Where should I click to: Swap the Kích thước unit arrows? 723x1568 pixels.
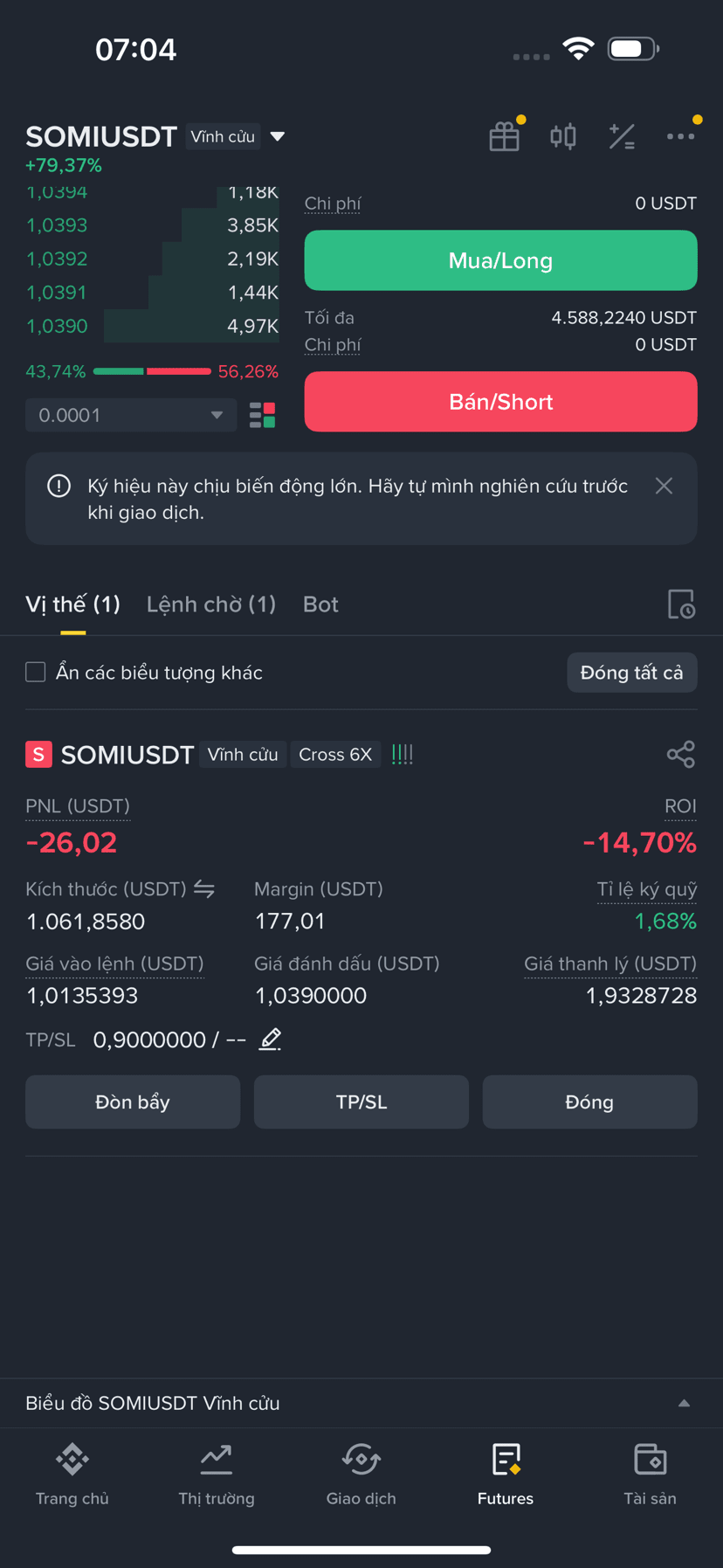(x=204, y=889)
